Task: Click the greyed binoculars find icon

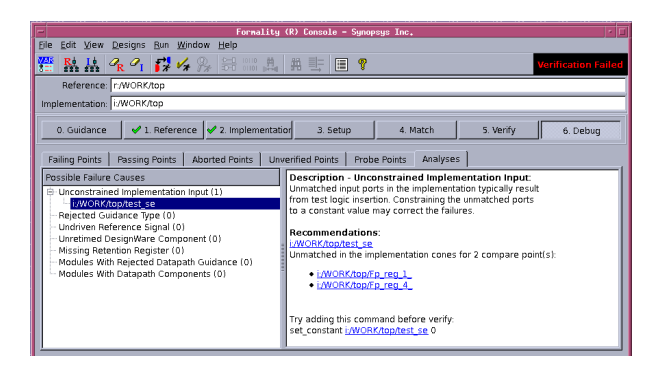Action: [x=296, y=65]
